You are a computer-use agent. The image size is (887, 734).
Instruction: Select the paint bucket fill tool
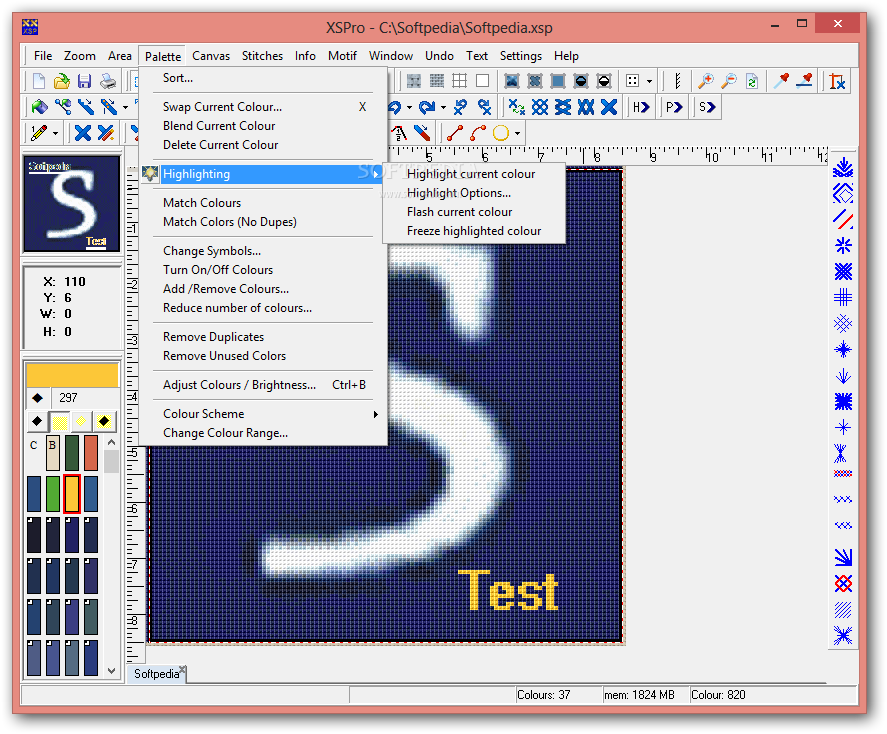pyautogui.click(x=40, y=107)
